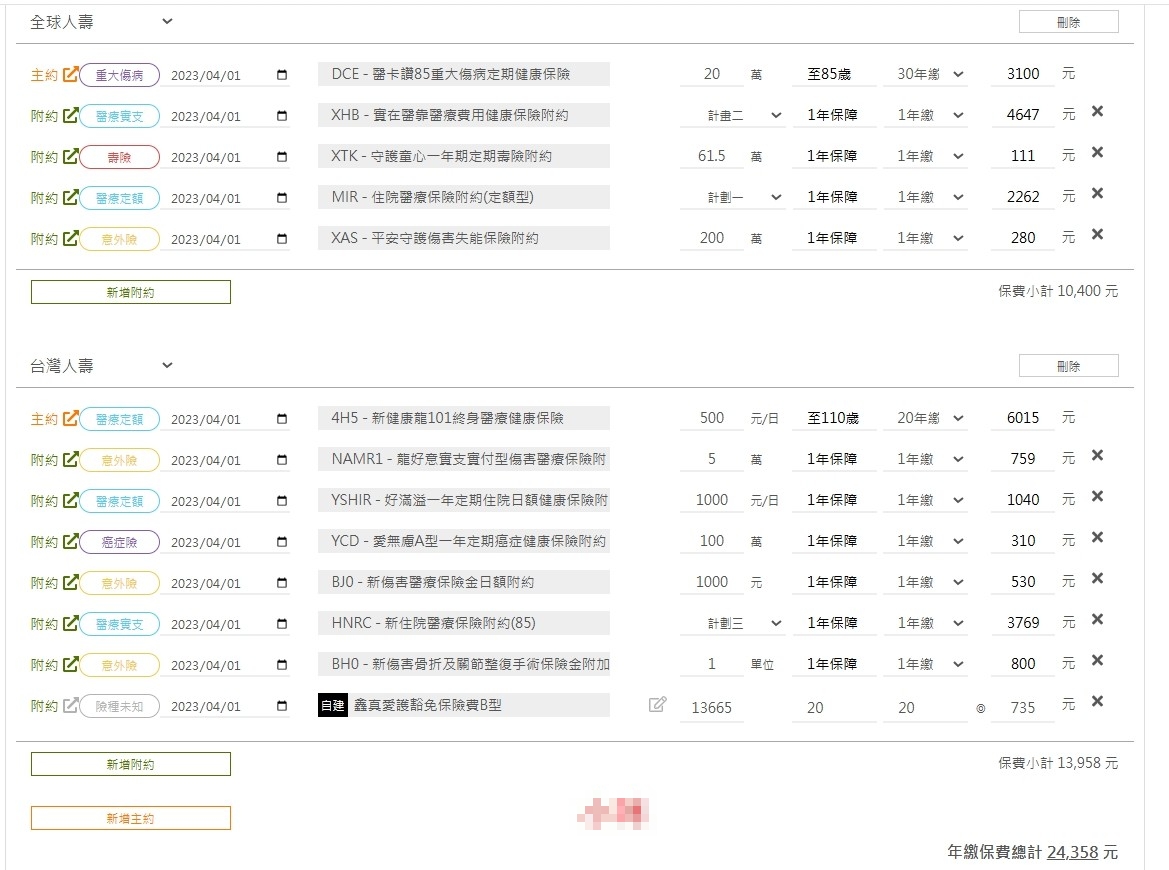Open calendar picker for DCE policy date
The image size is (1169, 870).
[282, 75]
